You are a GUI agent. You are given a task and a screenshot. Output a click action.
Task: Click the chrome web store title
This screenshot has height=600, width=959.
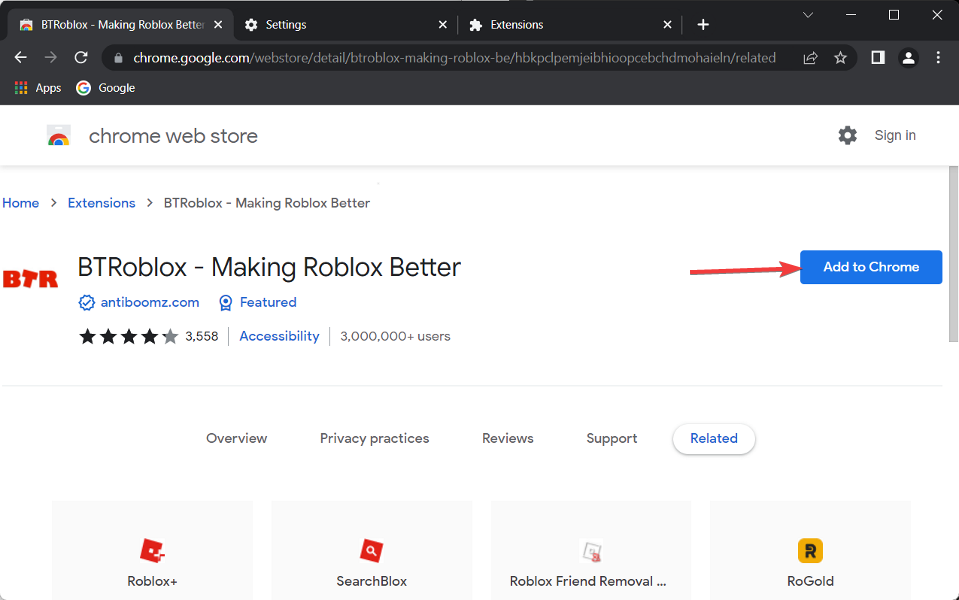[173, 136]
